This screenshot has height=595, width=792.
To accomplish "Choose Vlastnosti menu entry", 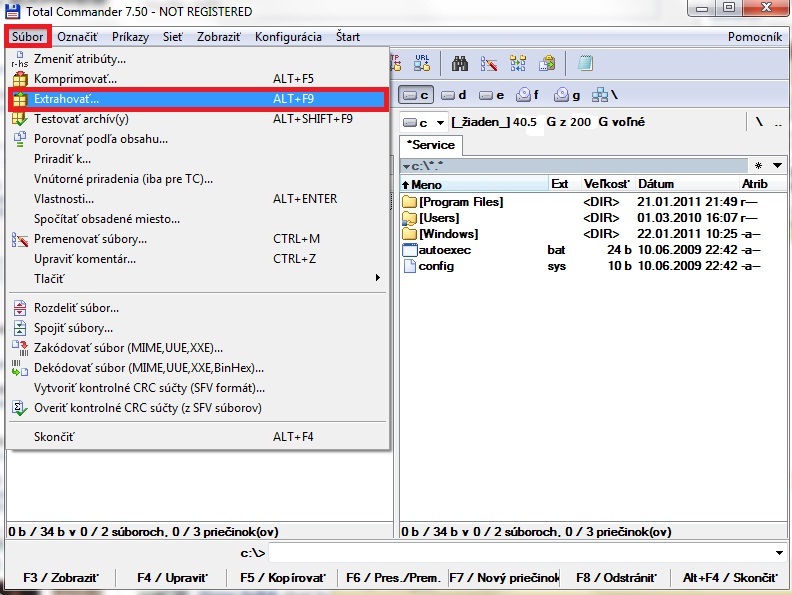I will 197,199.
